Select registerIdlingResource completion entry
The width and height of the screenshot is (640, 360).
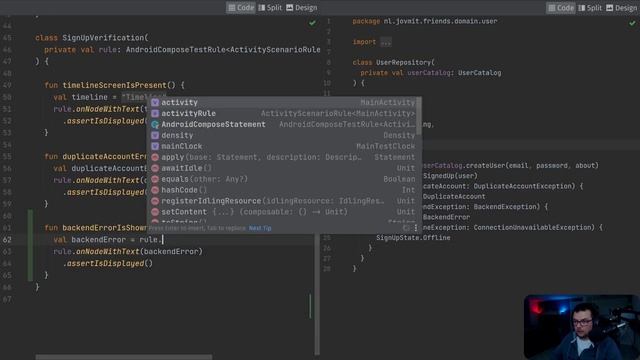(x=283, y=201)
